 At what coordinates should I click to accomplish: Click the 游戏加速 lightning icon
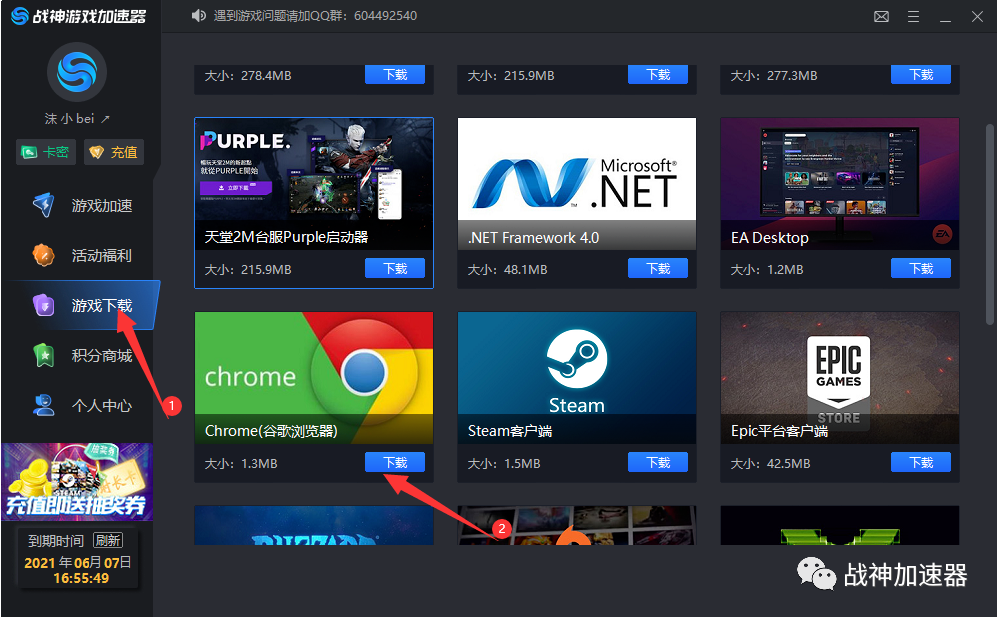click(43, 205)
